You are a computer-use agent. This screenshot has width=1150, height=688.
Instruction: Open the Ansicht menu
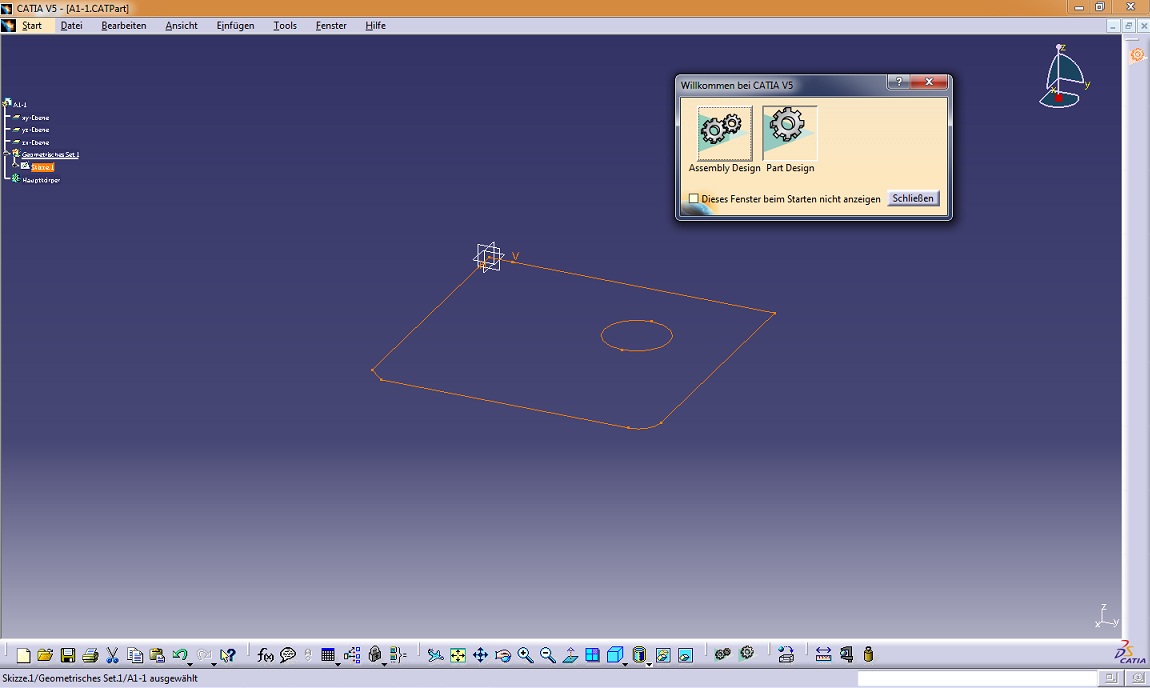point(181,26)
